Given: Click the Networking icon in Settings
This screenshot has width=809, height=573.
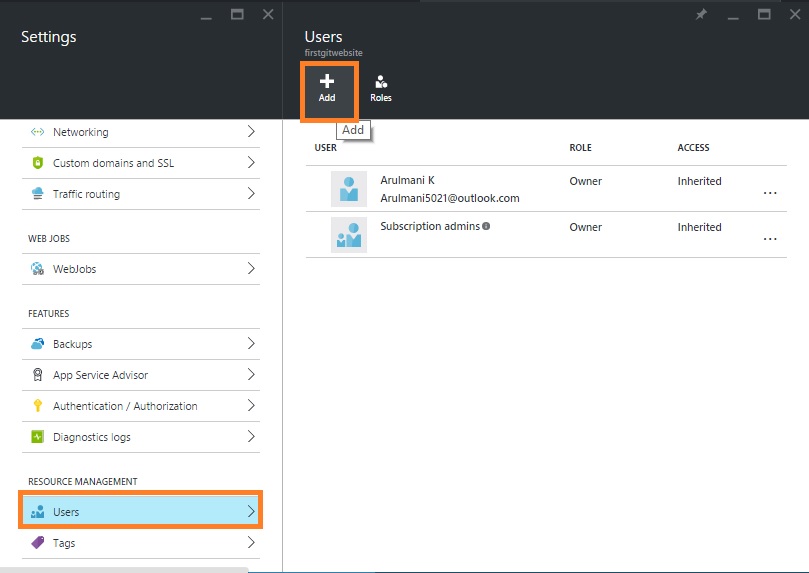Looking at the screenshot, I should [x=38, y=132].
